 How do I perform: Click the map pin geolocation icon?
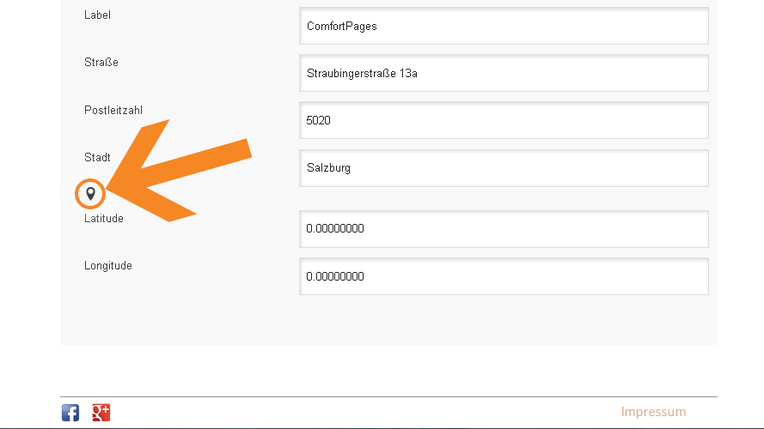pos(90,193)
